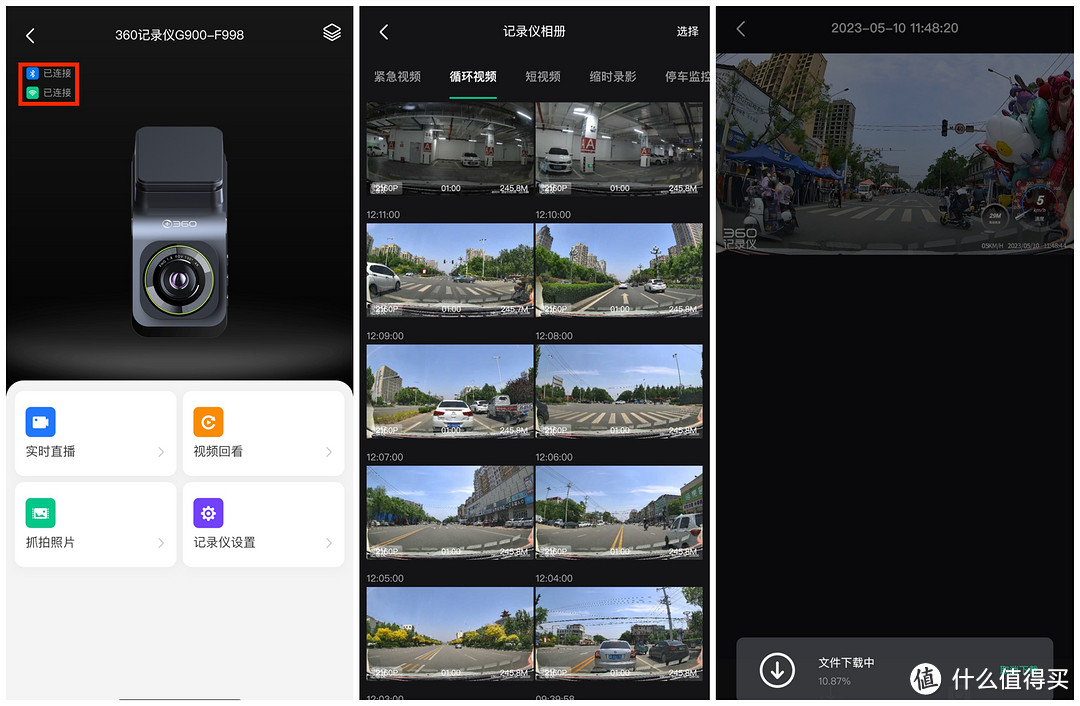Expand the chevron next to 视频回看

[328, 452]
